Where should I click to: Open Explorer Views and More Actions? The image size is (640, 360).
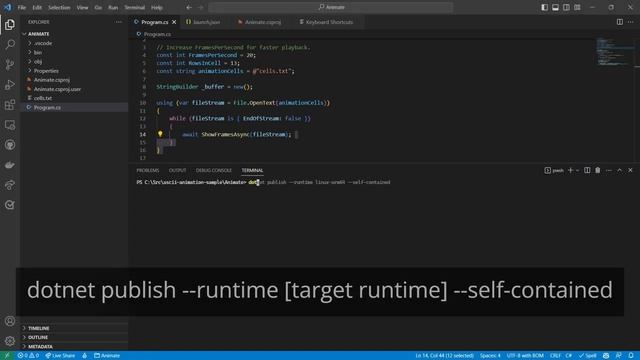click(118, 22)
